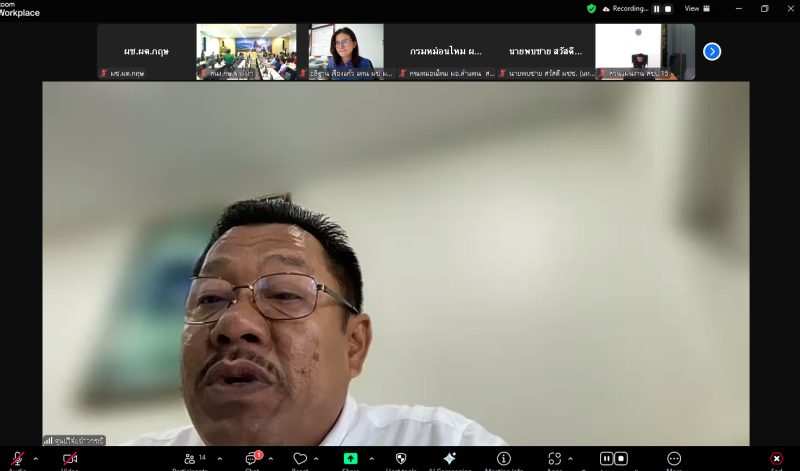Open the AI Companion sparkle icon
Viewport: 800px width, 471px height.
pos(449,459)
